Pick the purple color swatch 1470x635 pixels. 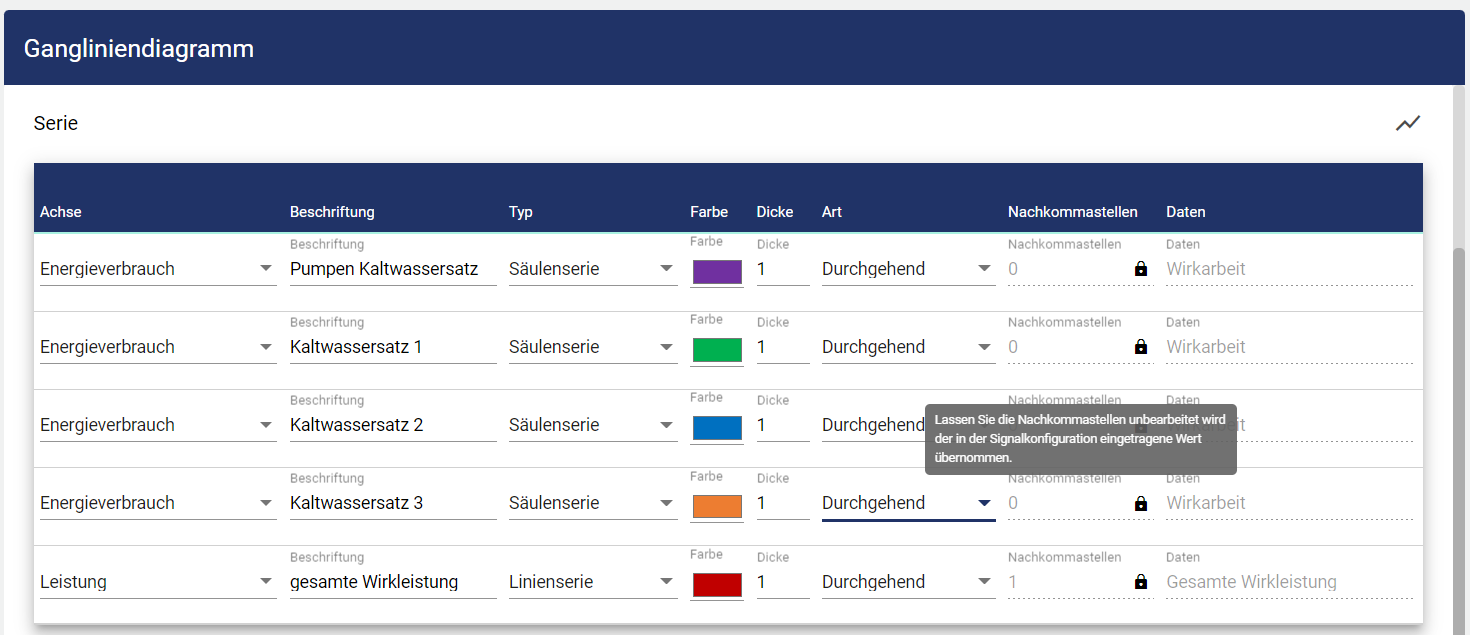[717, 272]
